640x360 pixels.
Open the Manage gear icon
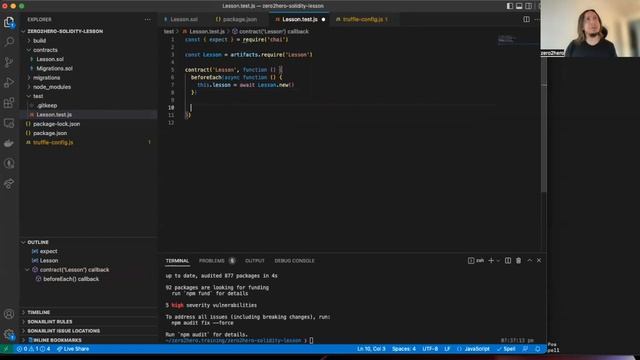pyautogui.click(x=9, y=334)
